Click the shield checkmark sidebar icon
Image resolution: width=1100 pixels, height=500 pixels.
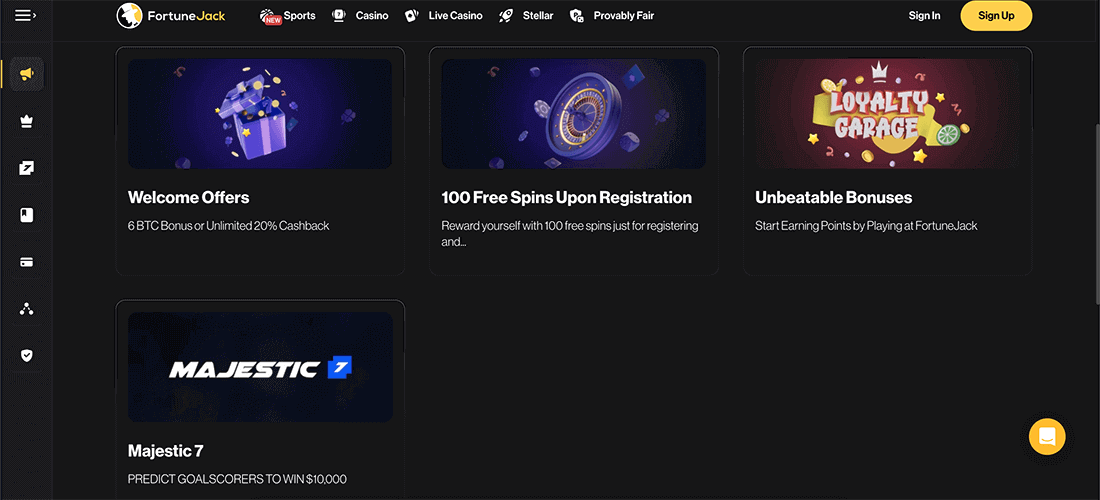(x=27, y=356)
